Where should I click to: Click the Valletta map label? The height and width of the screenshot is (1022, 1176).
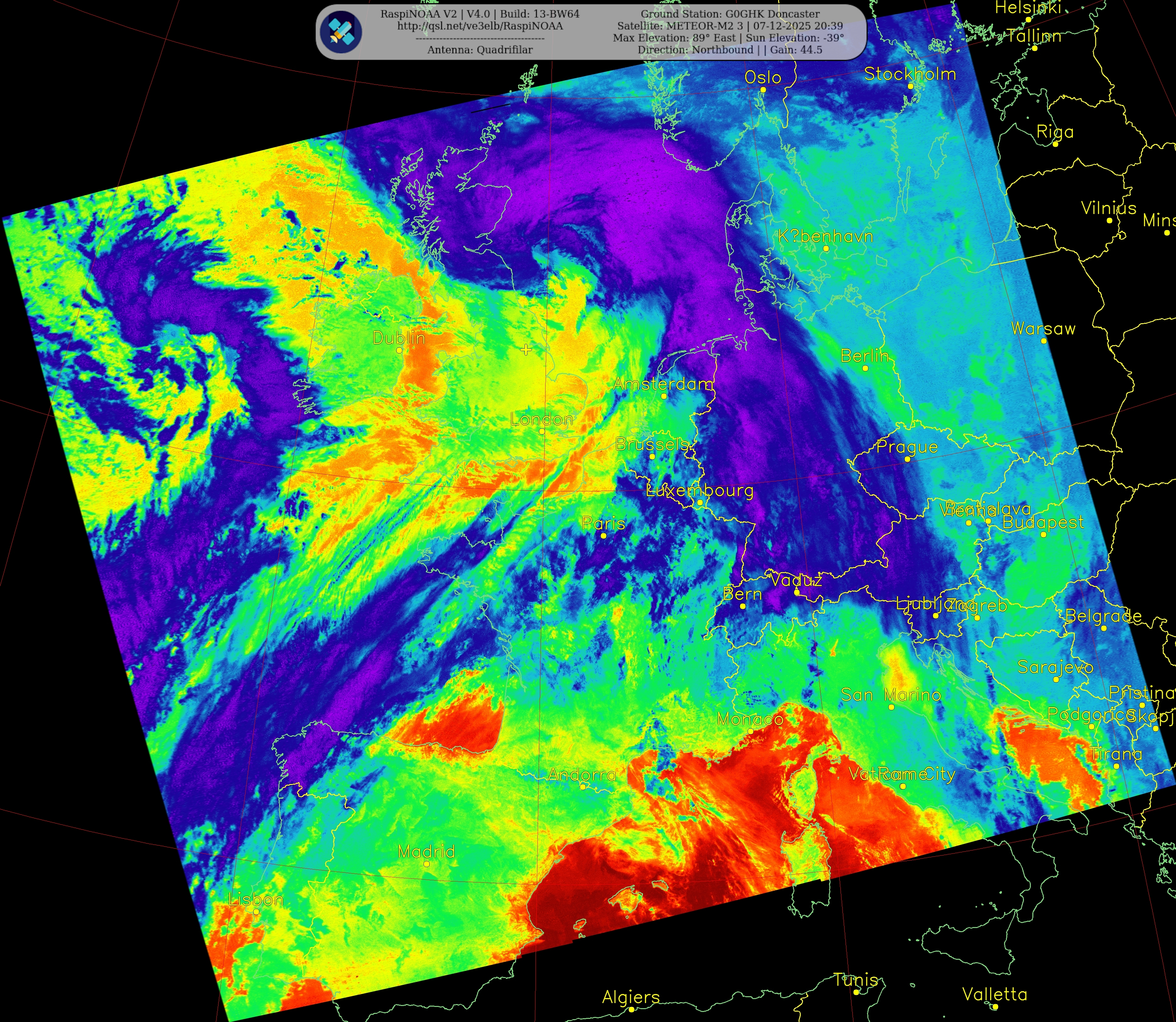[x=995, y=995]
